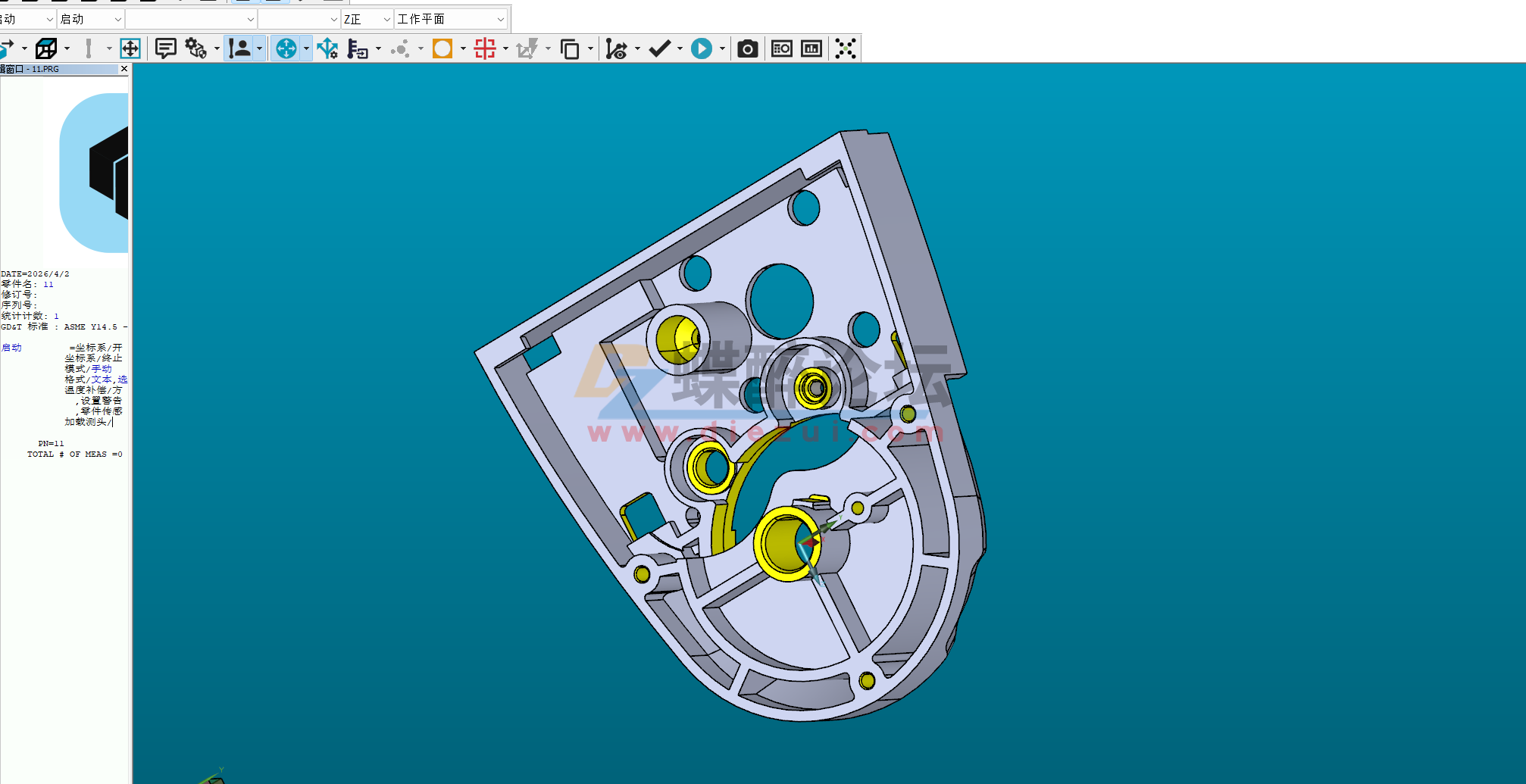The image size is (1526, 784).
Task: Click the 坐标系/开 text in edit window
Action: pyautogui.click(x=95, y=347)
